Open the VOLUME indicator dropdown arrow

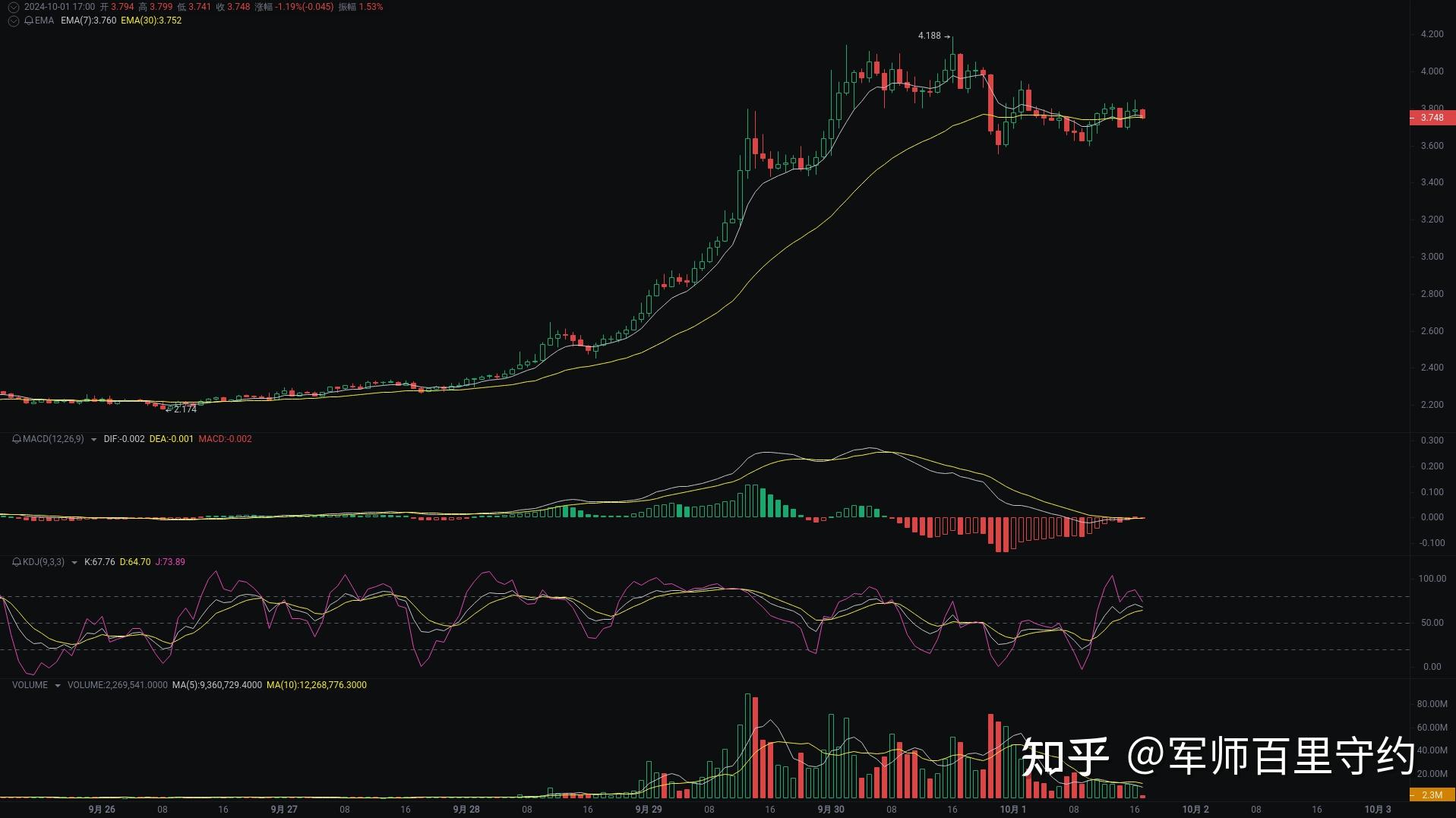click(58, 686)
